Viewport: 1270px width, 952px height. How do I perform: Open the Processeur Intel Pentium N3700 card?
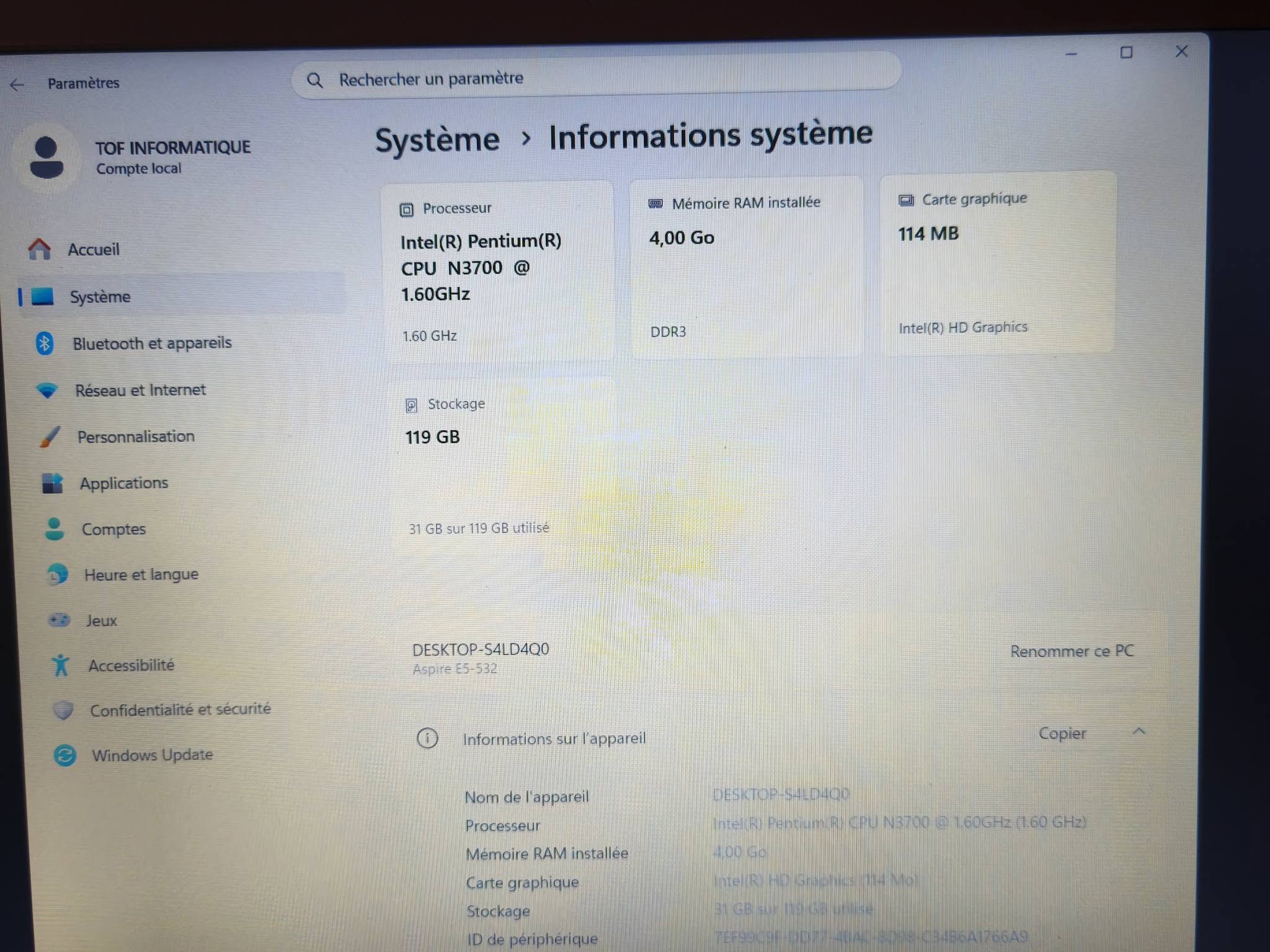tap(497, 271)
